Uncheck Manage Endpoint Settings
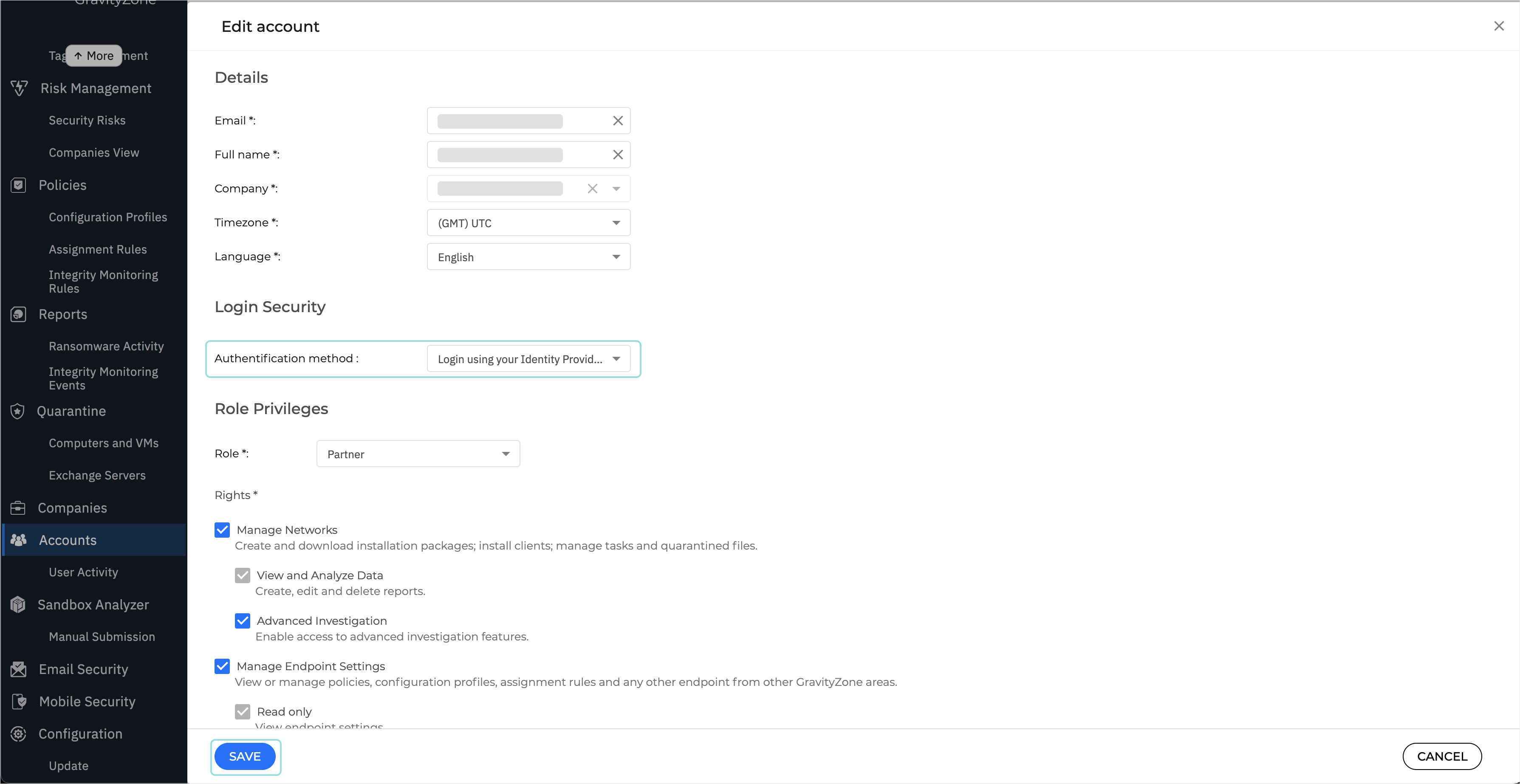The image size is (1520, 784). [x=222, y=666]
